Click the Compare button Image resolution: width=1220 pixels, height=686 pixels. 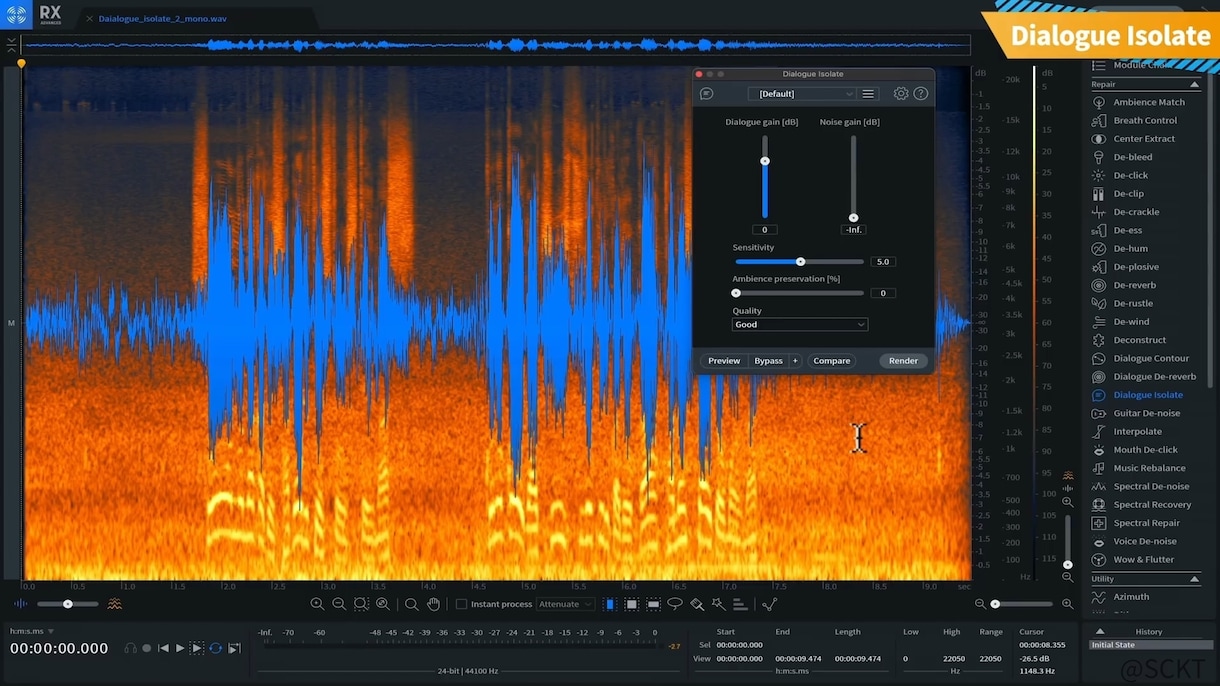tap(832, 361)
